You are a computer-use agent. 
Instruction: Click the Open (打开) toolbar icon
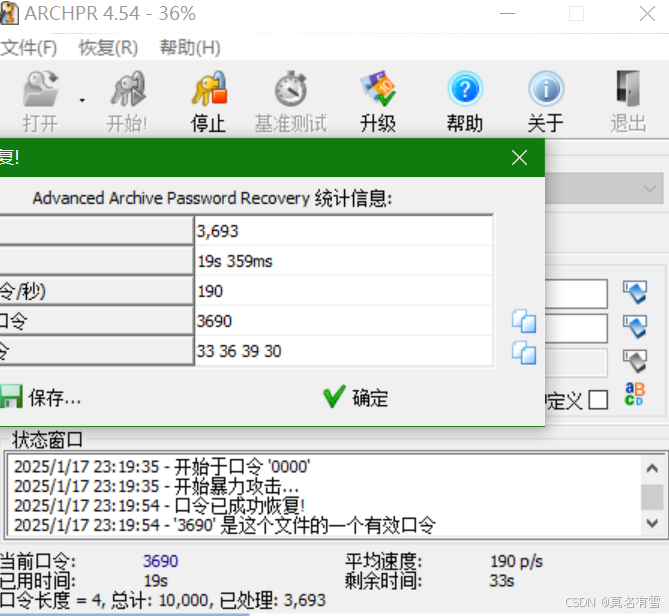[41, 89]
